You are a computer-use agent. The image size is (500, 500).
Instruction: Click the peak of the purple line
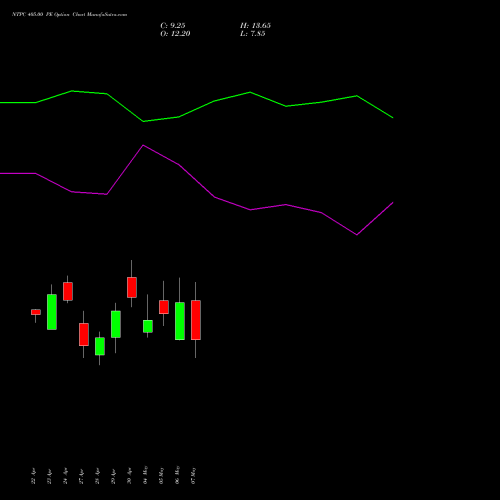pyautogui.click(x=143, y=145)
